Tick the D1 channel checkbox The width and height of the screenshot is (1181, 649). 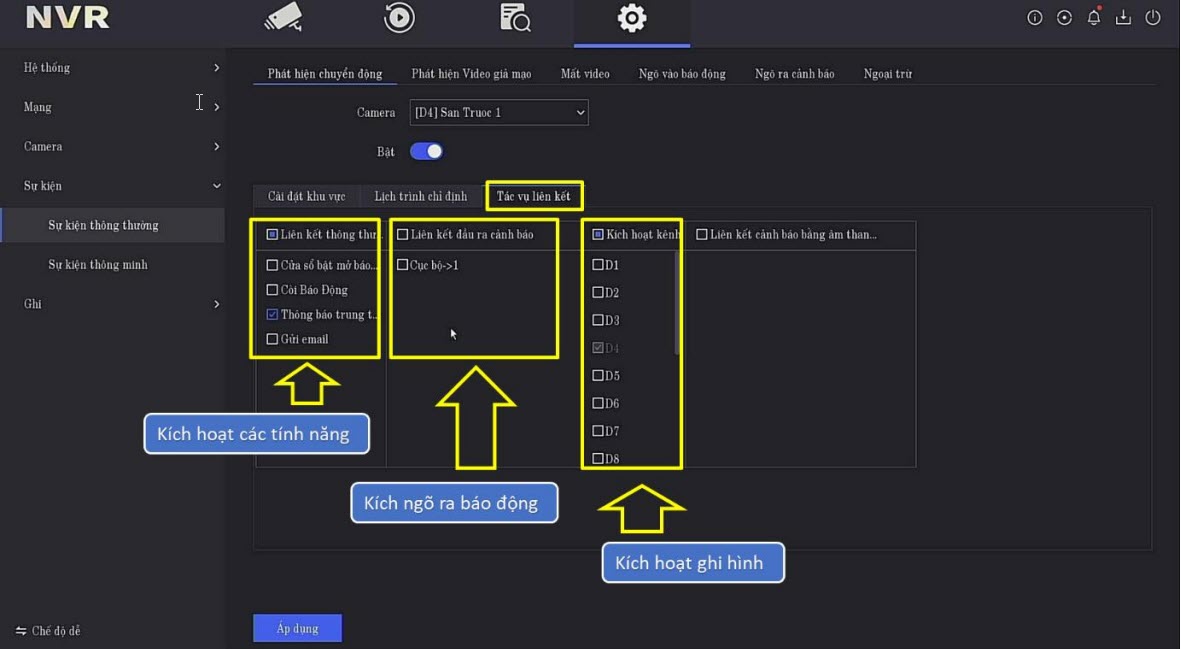click(598, 265)
